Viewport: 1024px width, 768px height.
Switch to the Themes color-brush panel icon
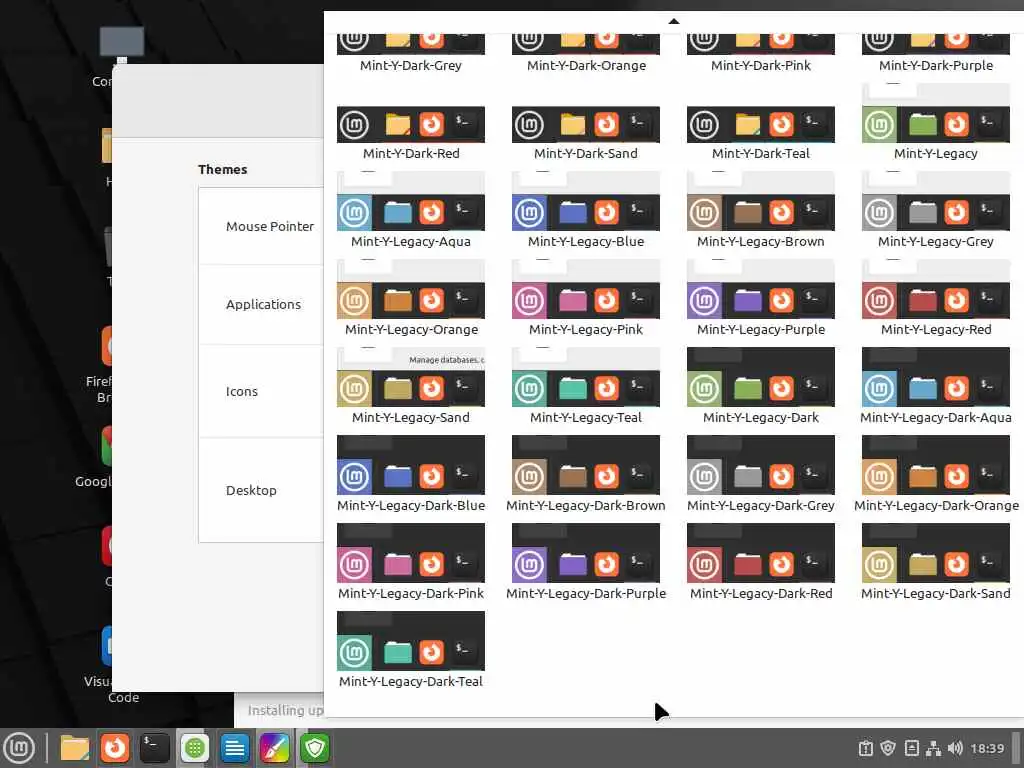point(274,748)
